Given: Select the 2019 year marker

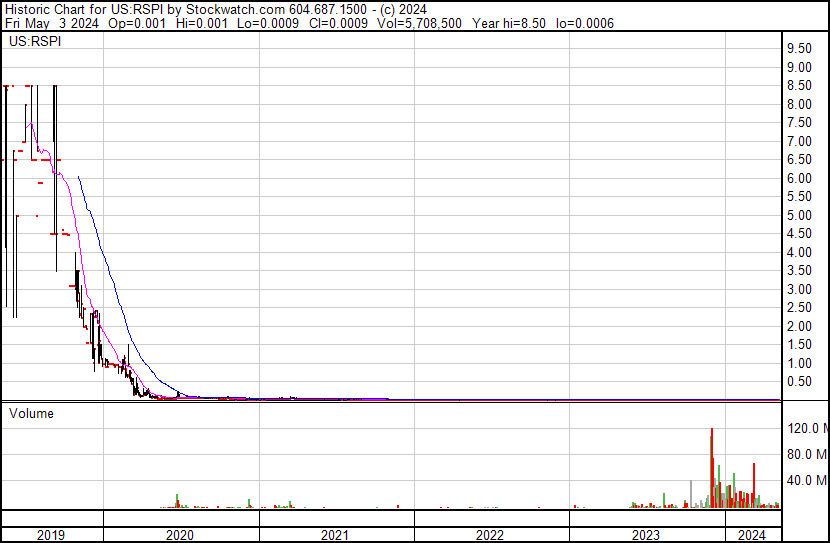Looking at the screenshot, I should pyautogui.click(x=51, y=535).
